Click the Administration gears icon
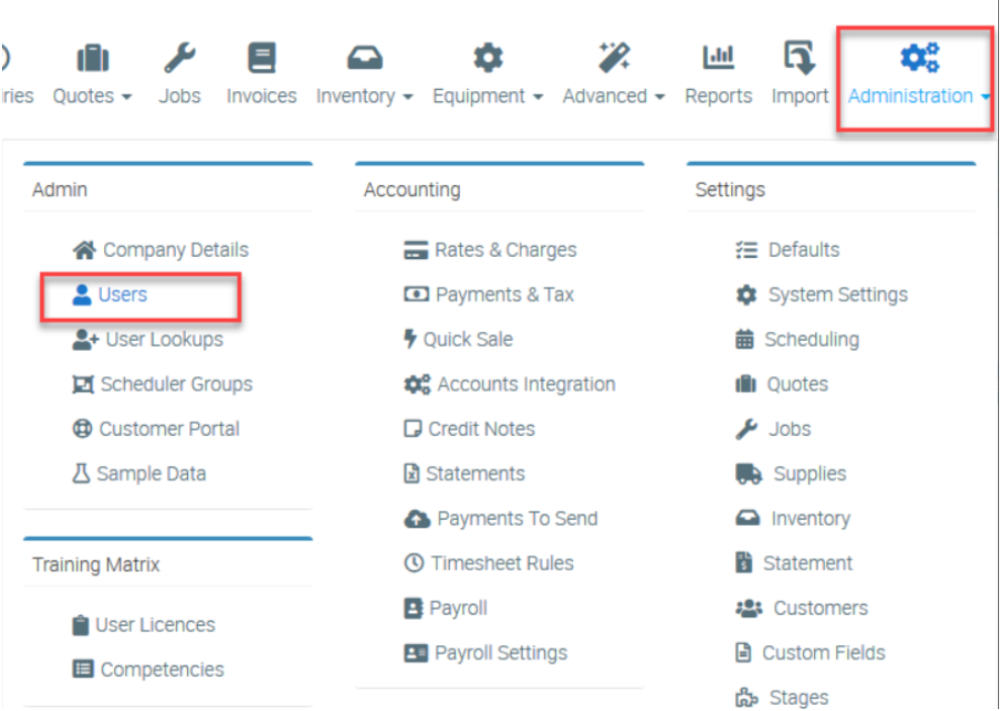The height and width of the screenshot is (711, 1000). [919, 58]
